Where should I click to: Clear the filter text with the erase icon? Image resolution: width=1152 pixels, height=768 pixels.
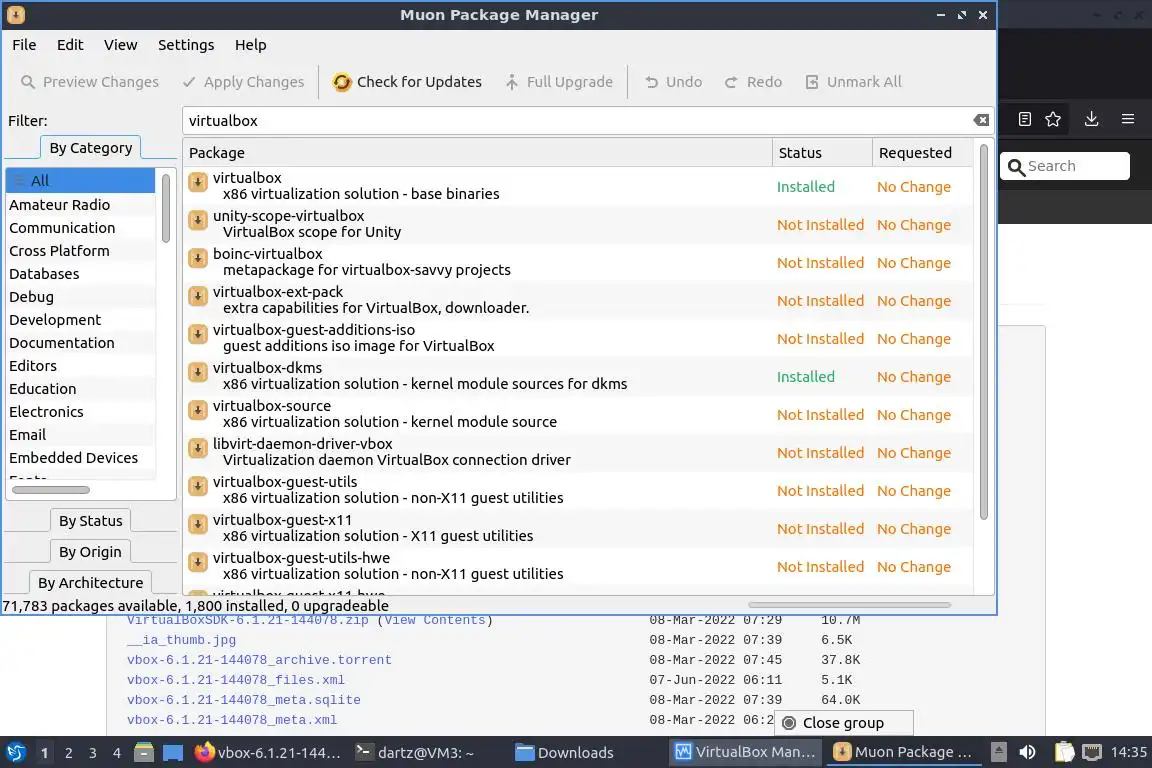(x=981, y=121)
